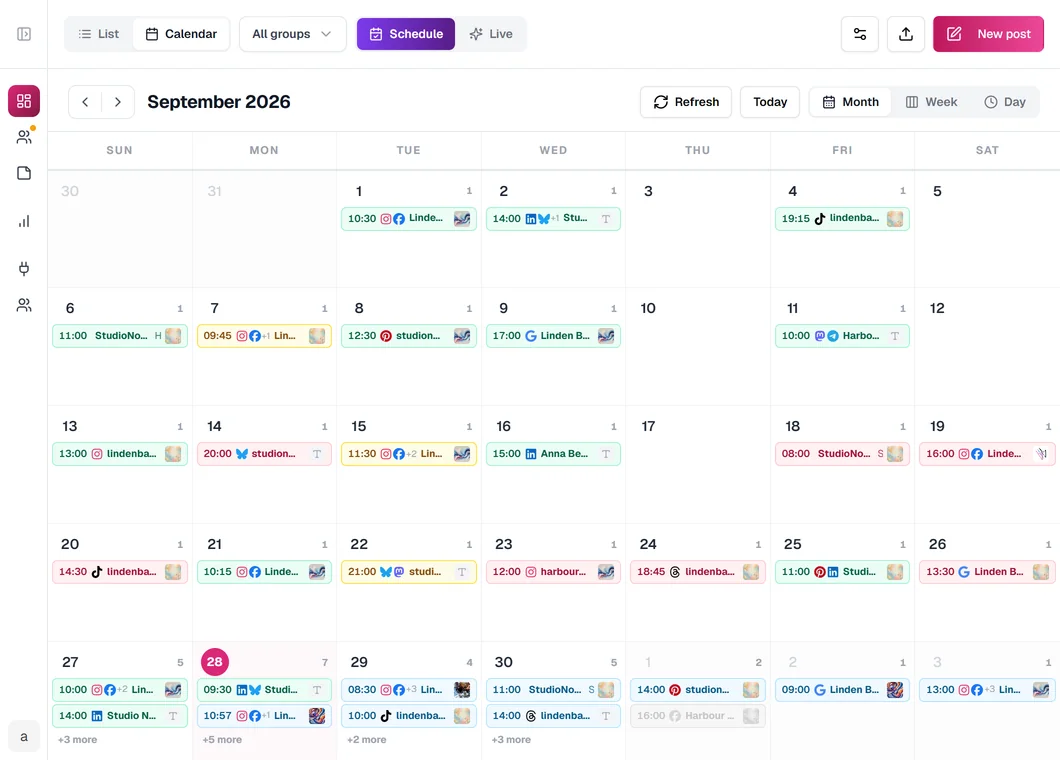Expand '+5 more' posts on September 28
The width and height of the screenshot is (1060, 760).
tap(222, 740)
